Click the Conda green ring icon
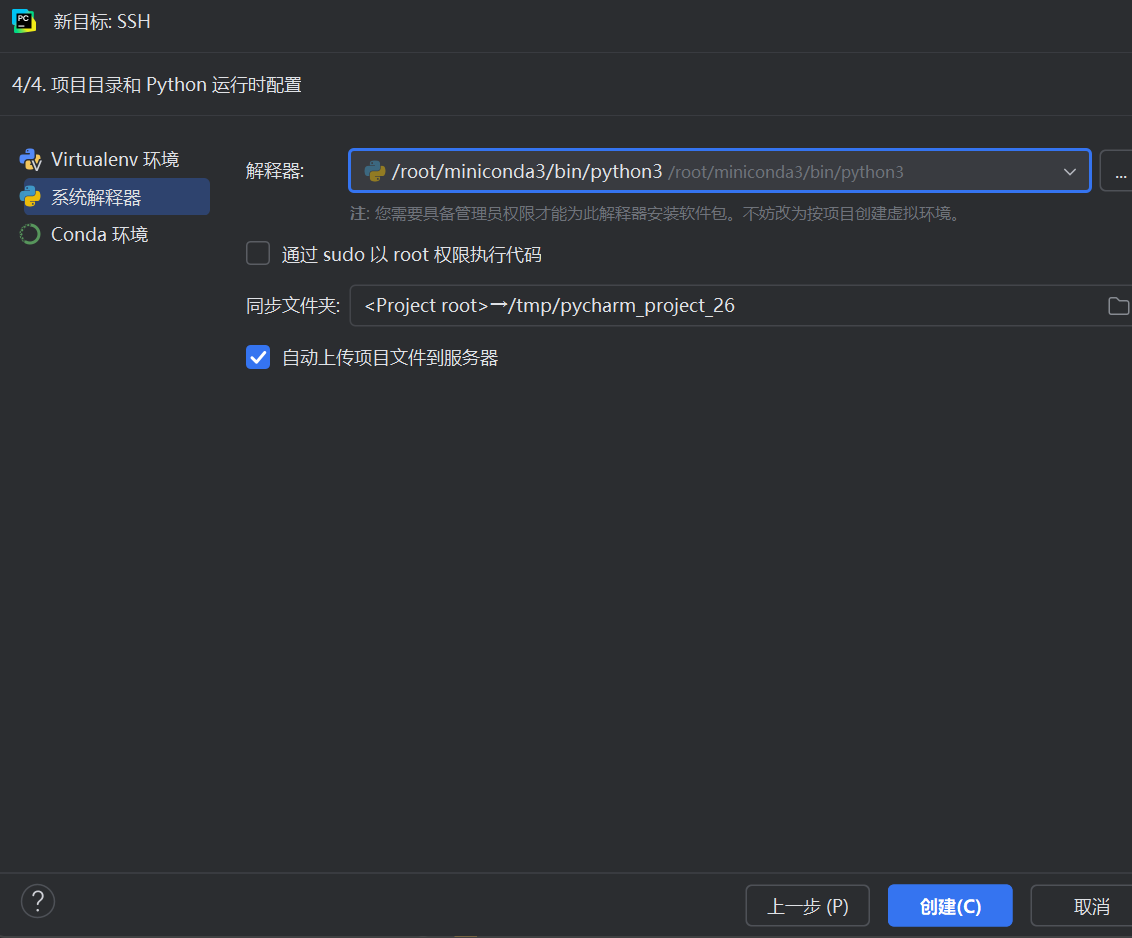Screen dimensions: 1132x938 pos(30,235)
